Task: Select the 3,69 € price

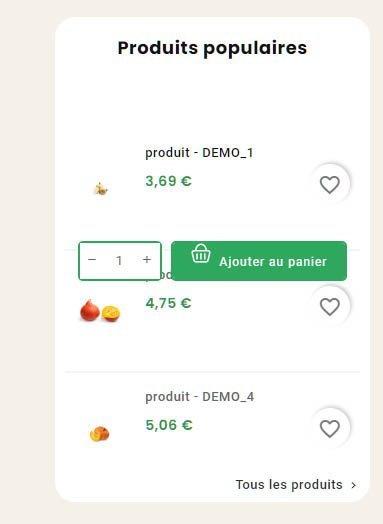Action: click(168, 181)
